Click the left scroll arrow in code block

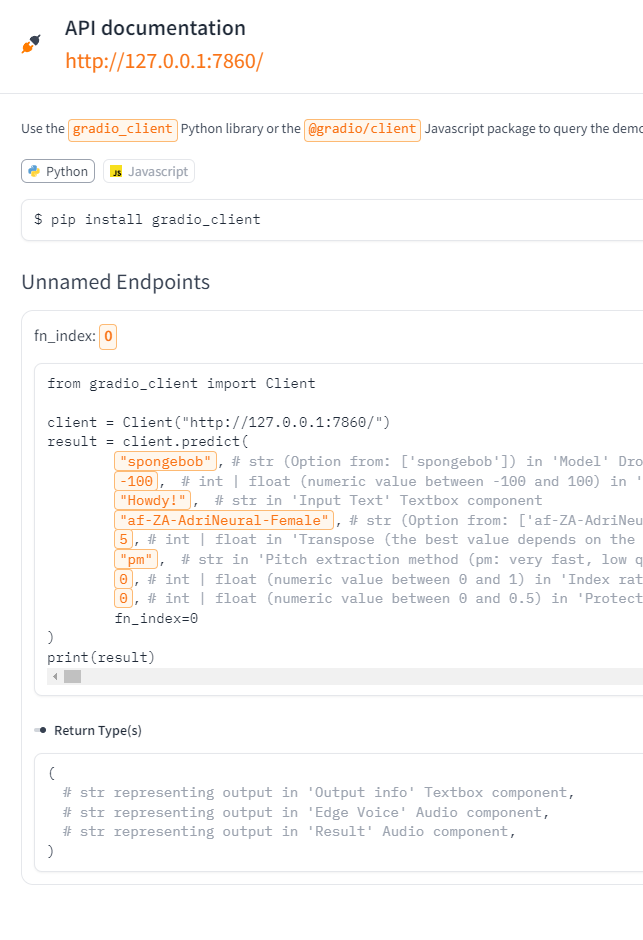55,677
